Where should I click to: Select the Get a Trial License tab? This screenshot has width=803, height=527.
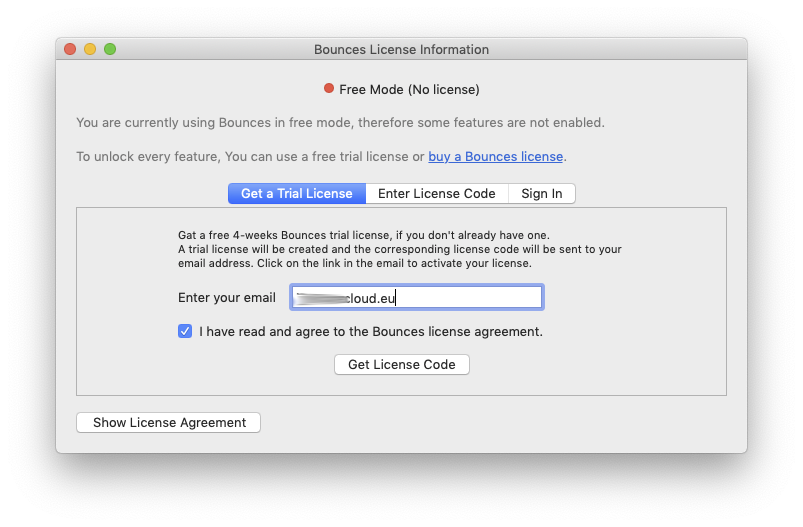[297, 194]
